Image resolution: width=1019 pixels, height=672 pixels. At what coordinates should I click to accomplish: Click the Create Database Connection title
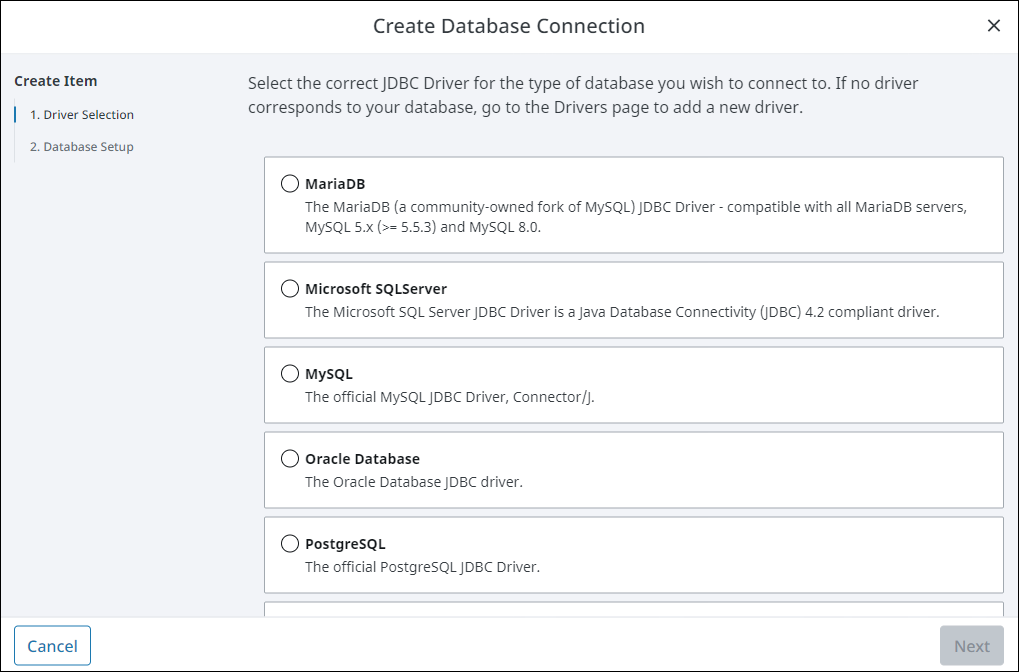click(x=509, y=26)
